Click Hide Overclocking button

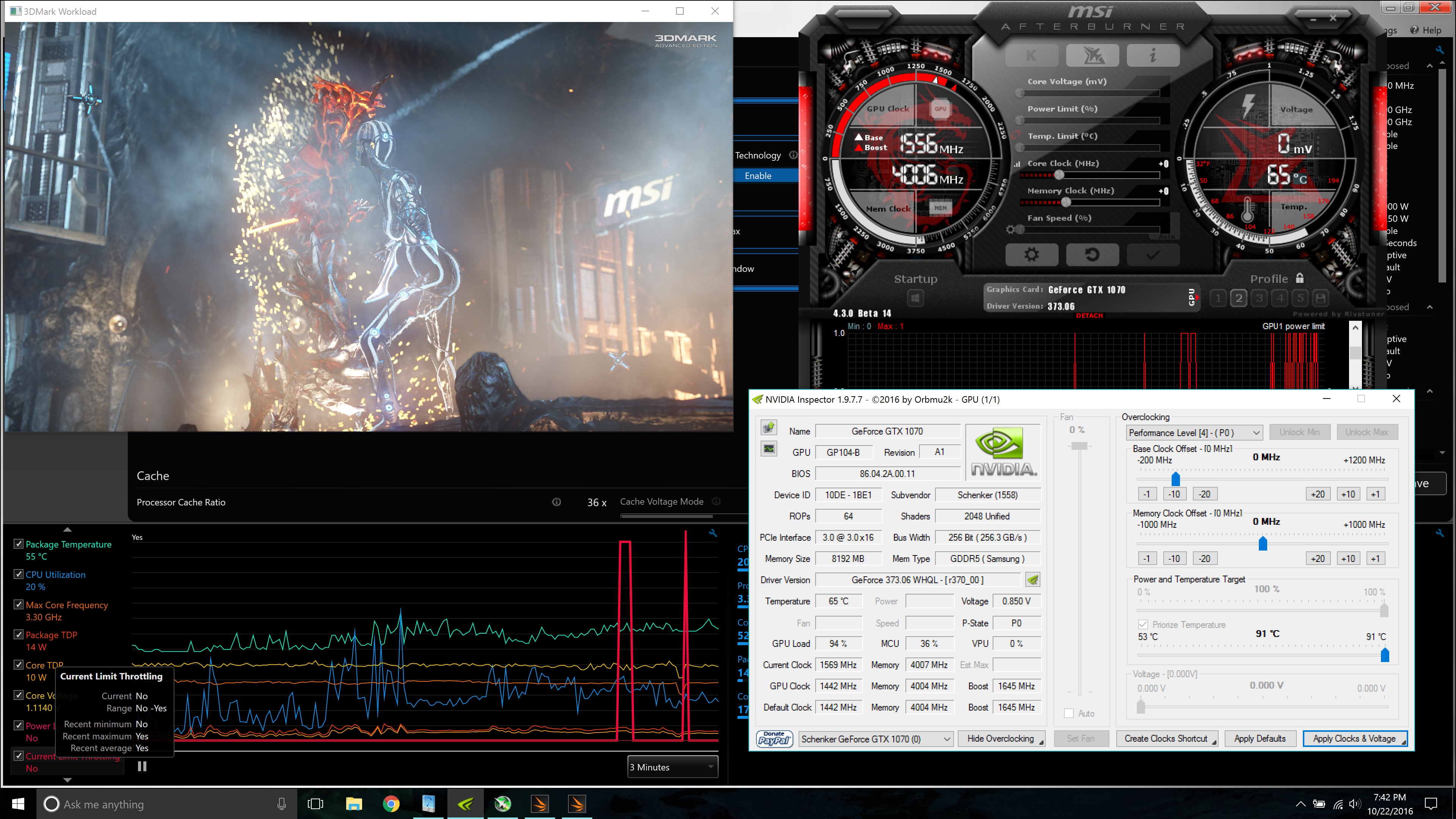tap(1001, 738)
